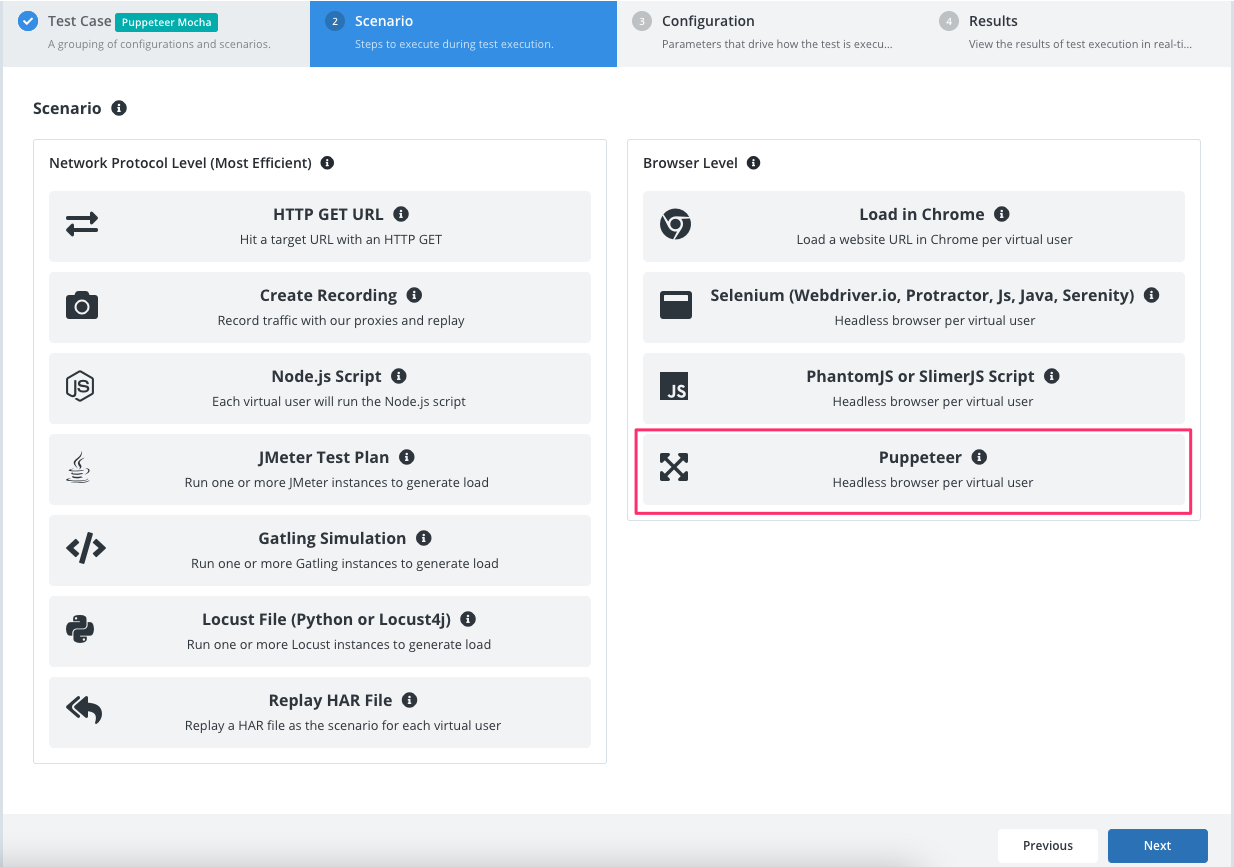1234x867 pixels.
Task: Select the Scenario step tab
Action: coord(463,33)
